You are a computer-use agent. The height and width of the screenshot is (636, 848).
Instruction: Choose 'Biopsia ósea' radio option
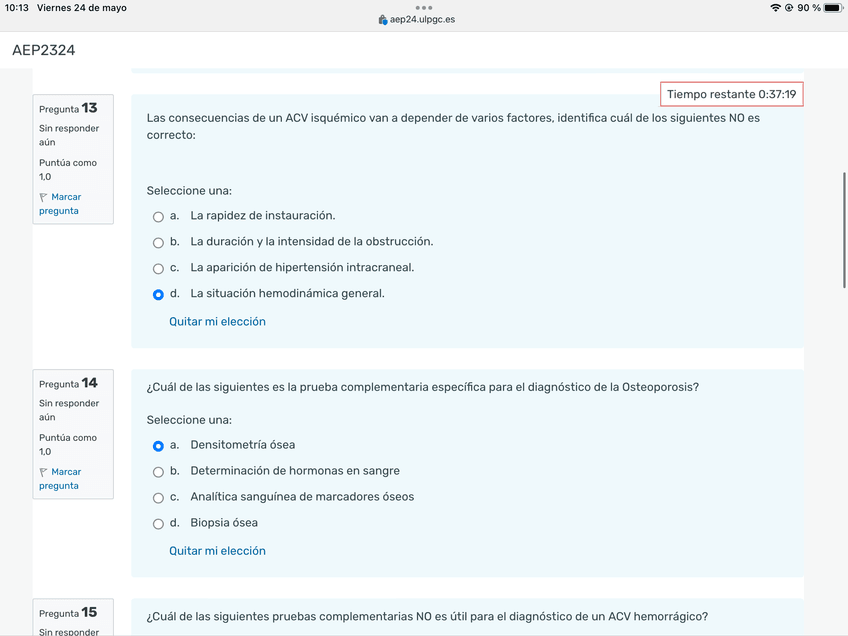click(x=158, y=524)
